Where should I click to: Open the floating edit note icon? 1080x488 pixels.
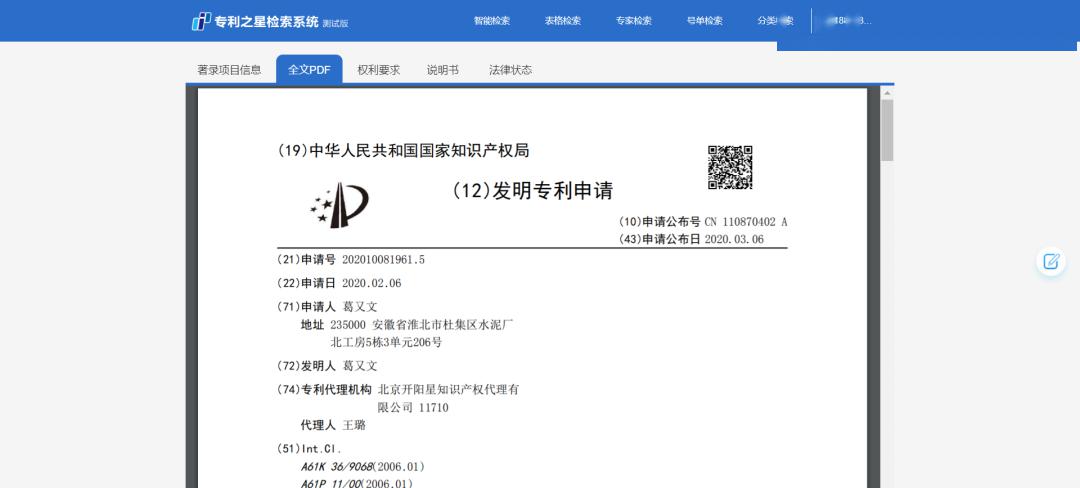pyautogui.click(x=1051, y=262)
